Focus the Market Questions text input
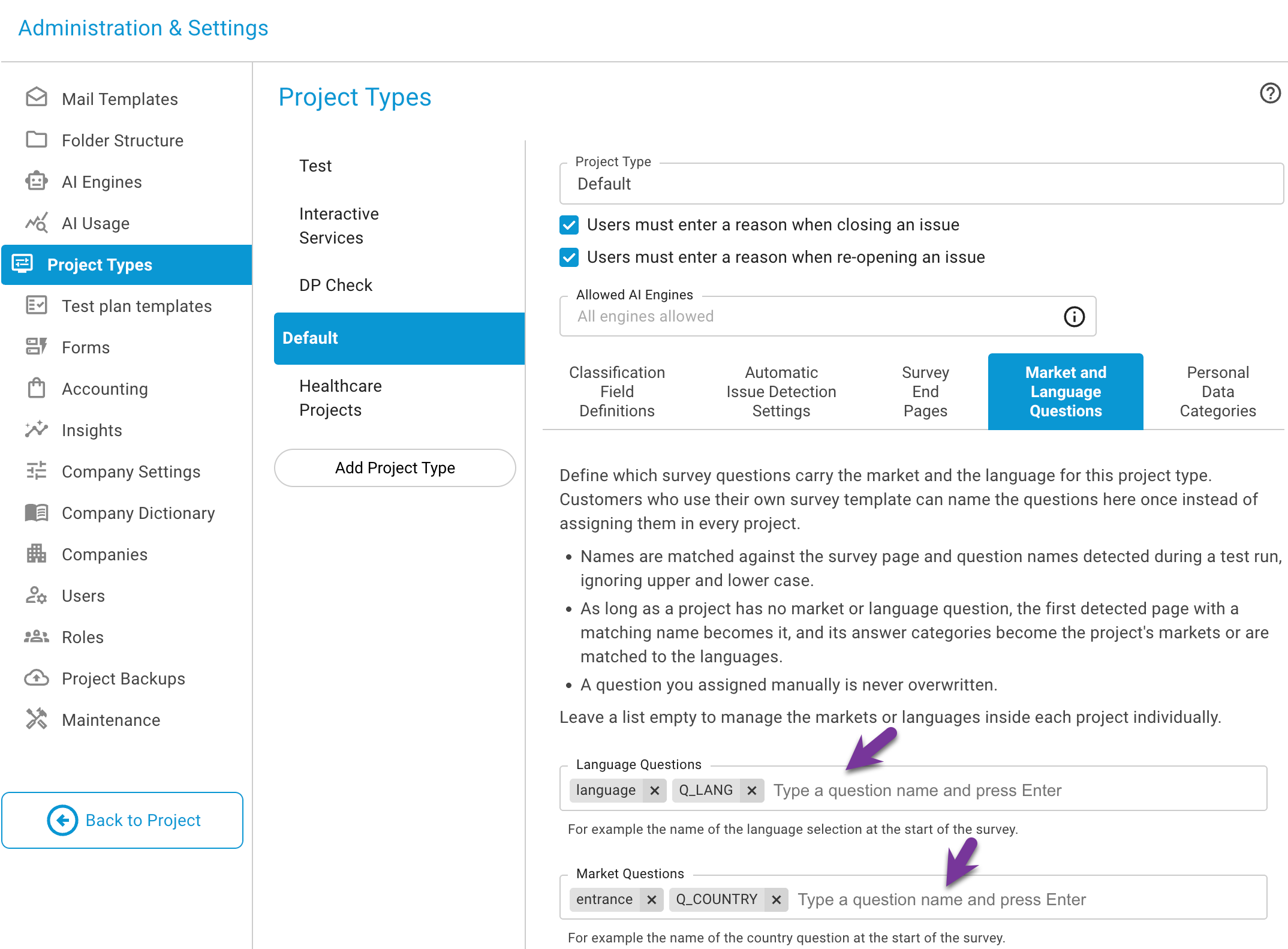The width and height of the screenshot is (1288, 949). click(1028, 900)
